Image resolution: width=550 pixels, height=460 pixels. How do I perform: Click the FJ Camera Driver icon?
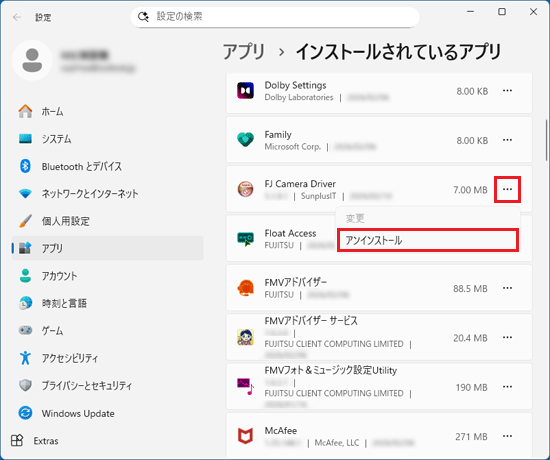point(245,189)
